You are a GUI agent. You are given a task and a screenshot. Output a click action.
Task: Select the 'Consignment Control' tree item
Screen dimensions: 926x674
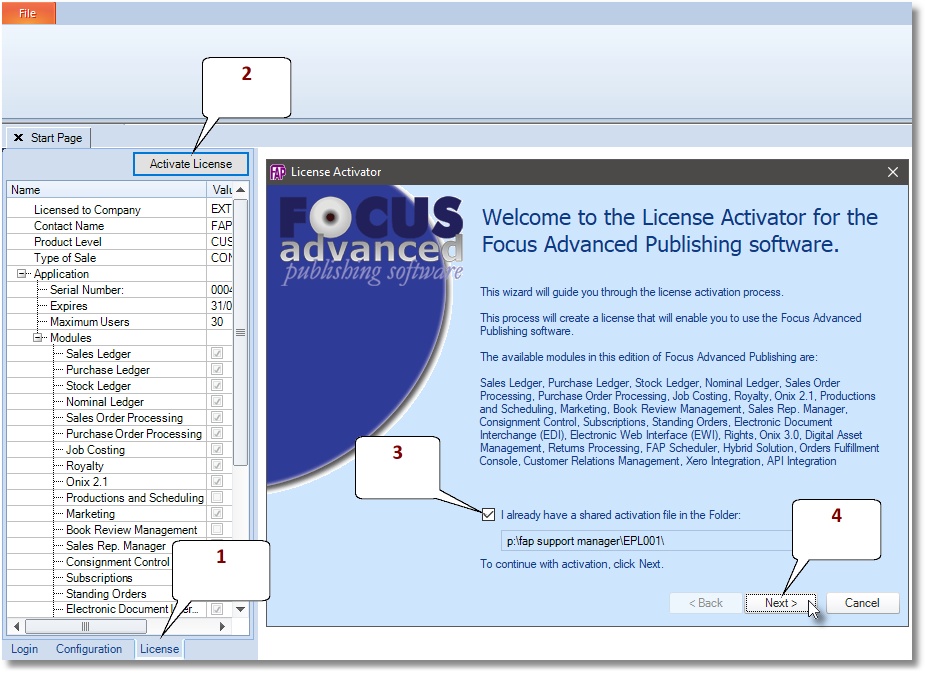click(x=118, y=561)
